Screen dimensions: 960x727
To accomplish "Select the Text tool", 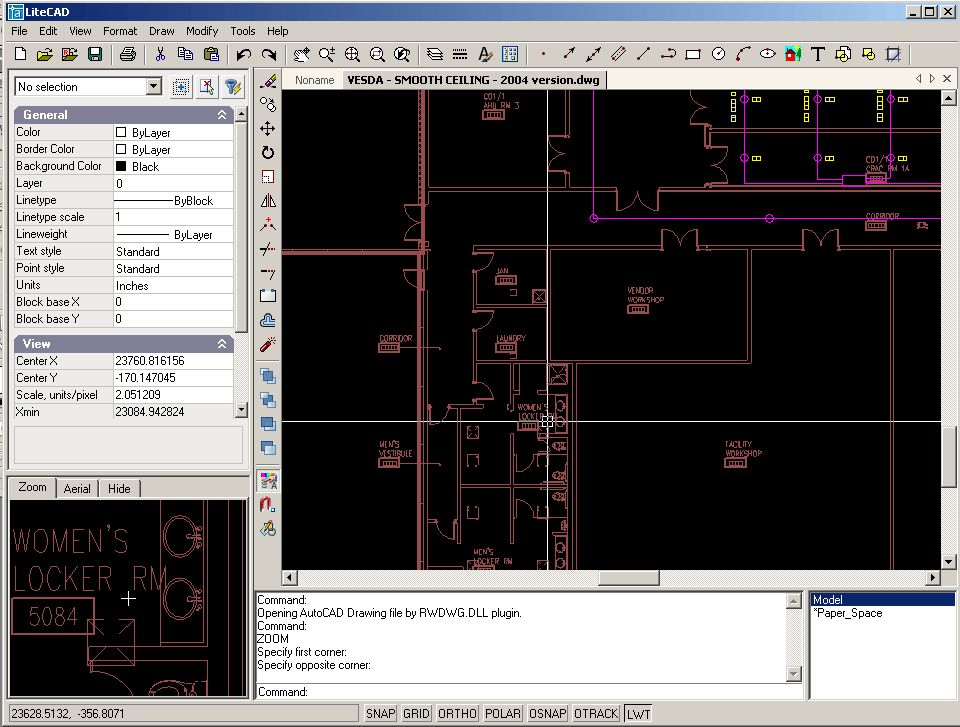I will pyautogui.click(x=817, y=54).
